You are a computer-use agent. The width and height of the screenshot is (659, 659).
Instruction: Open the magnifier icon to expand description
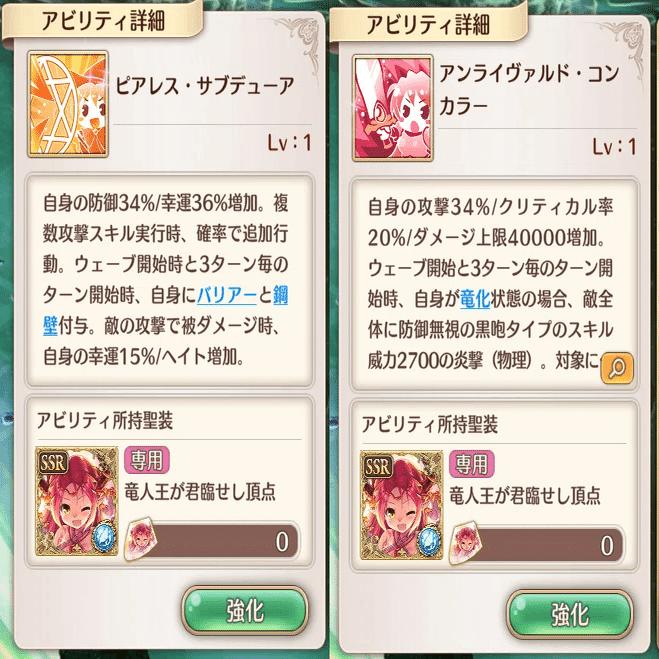click(x=617, y=368)
